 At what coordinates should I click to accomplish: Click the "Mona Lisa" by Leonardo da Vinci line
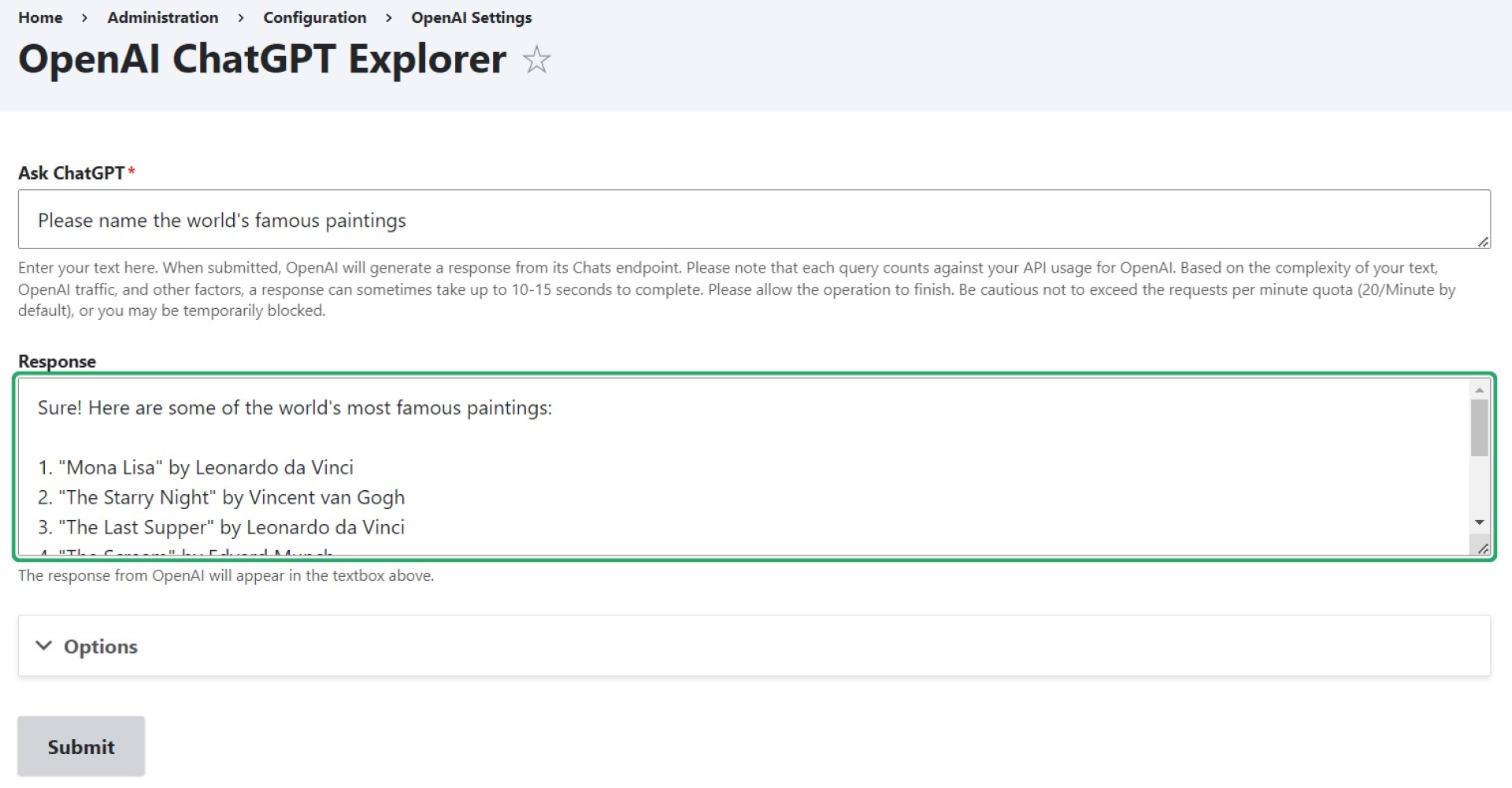click(196, 467)
